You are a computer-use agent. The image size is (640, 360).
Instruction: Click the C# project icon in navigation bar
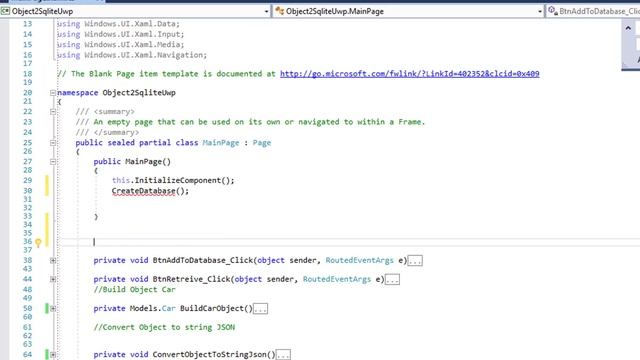point(5,11)
